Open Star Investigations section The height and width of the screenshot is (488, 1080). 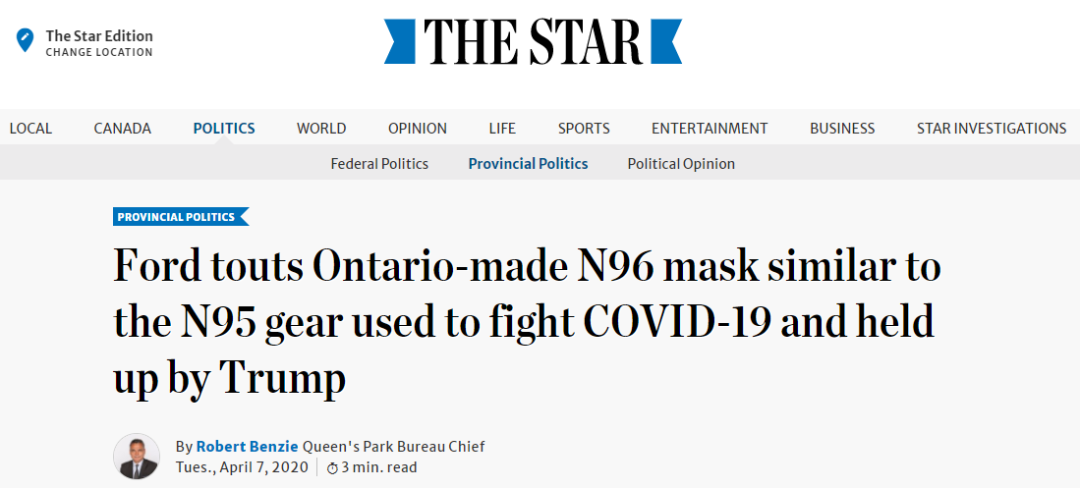click(992, 128)
